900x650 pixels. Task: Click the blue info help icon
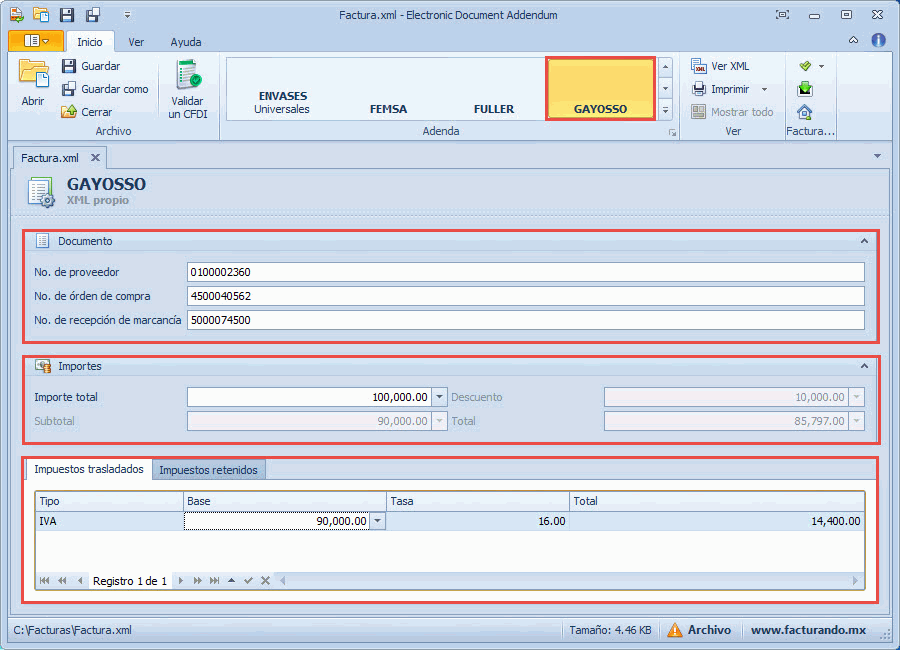(879, 40)
